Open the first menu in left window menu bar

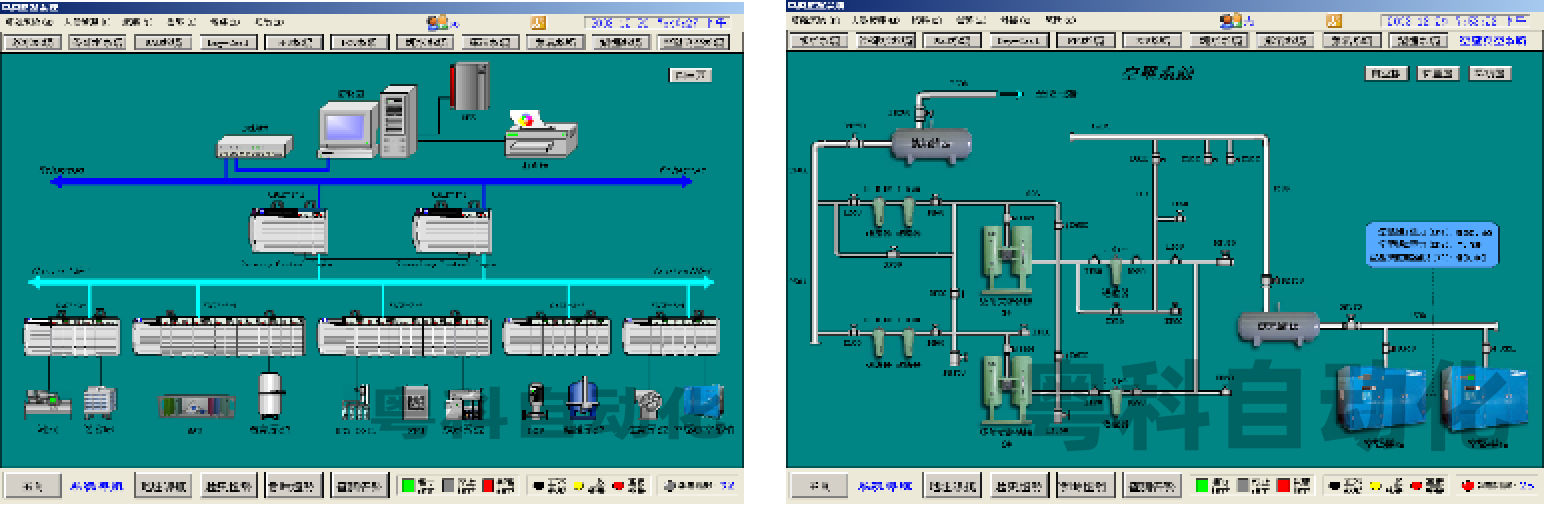pyautogui.click(x=28, y=21)
